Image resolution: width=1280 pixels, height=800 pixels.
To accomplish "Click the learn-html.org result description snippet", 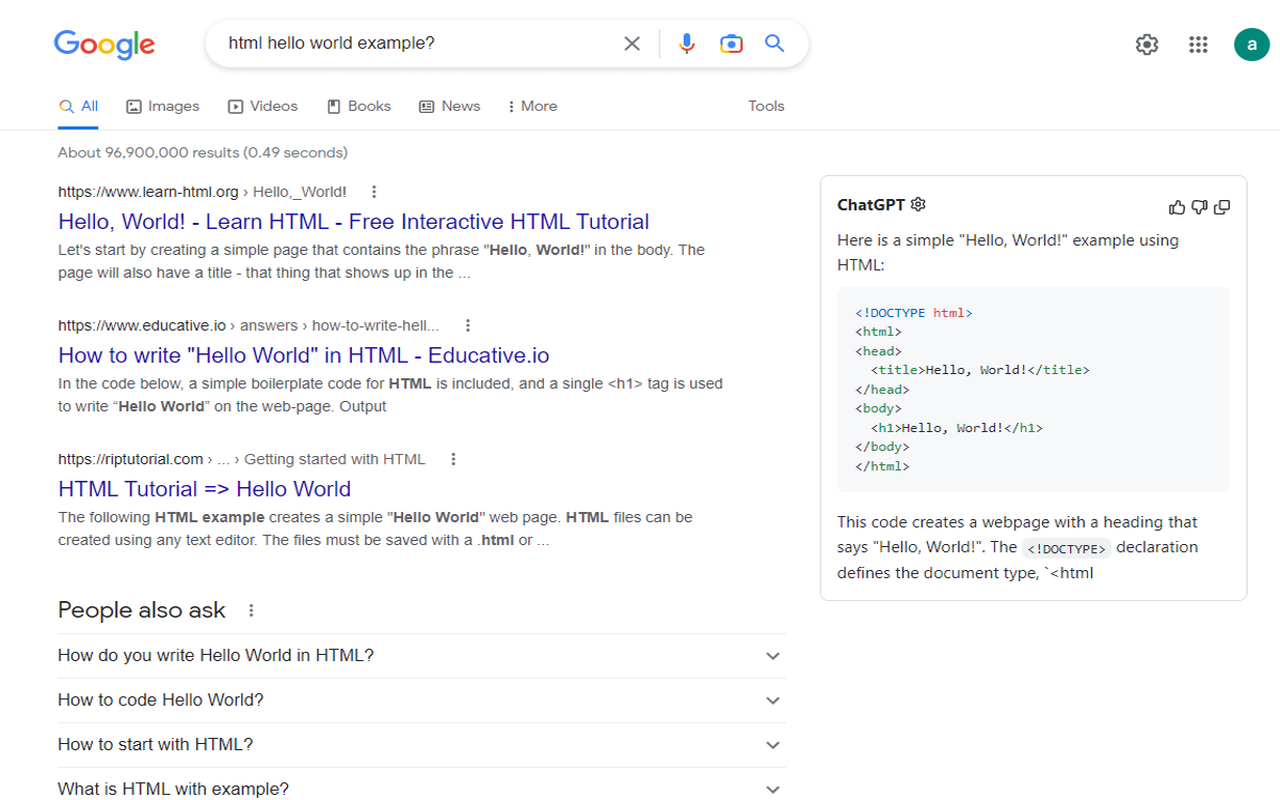I will tap(381, 261).
